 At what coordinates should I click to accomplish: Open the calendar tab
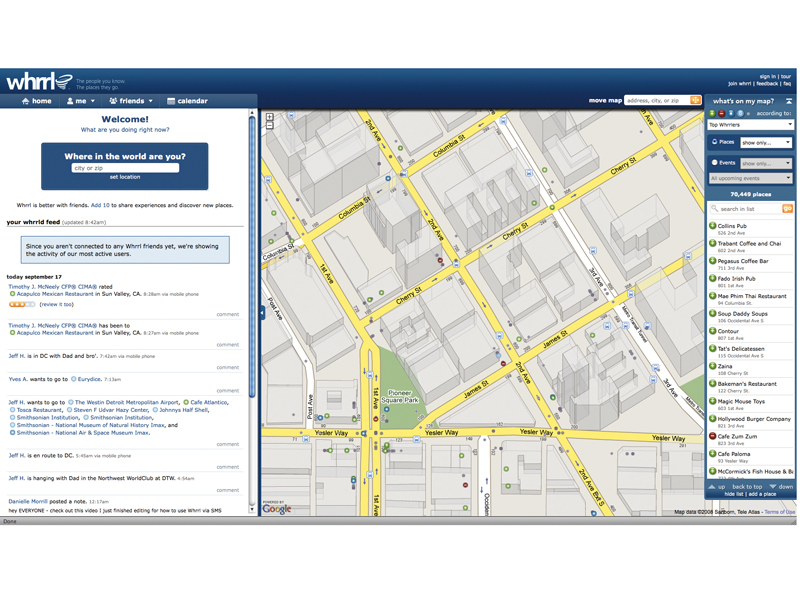click(x=187, y=101)
